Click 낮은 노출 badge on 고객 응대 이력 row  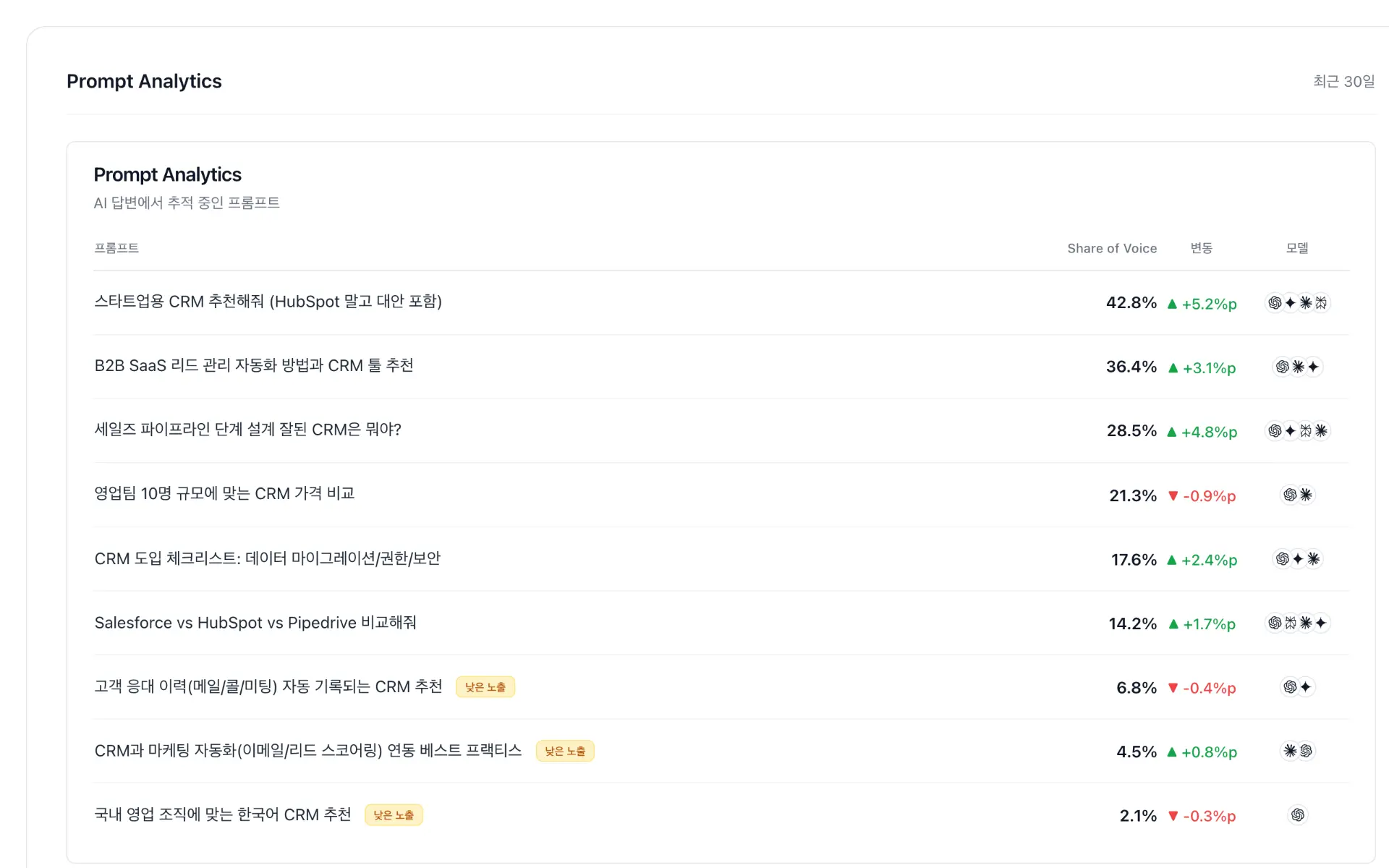485,687
